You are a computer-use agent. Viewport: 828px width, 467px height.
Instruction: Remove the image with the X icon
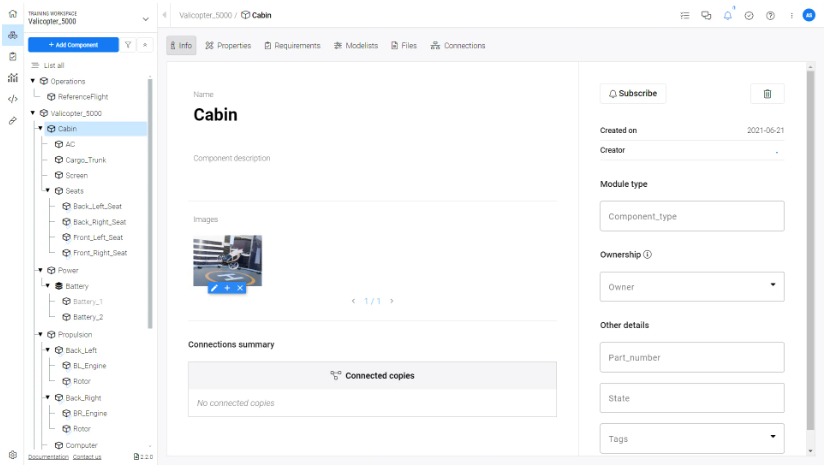(x=240, y=288)
